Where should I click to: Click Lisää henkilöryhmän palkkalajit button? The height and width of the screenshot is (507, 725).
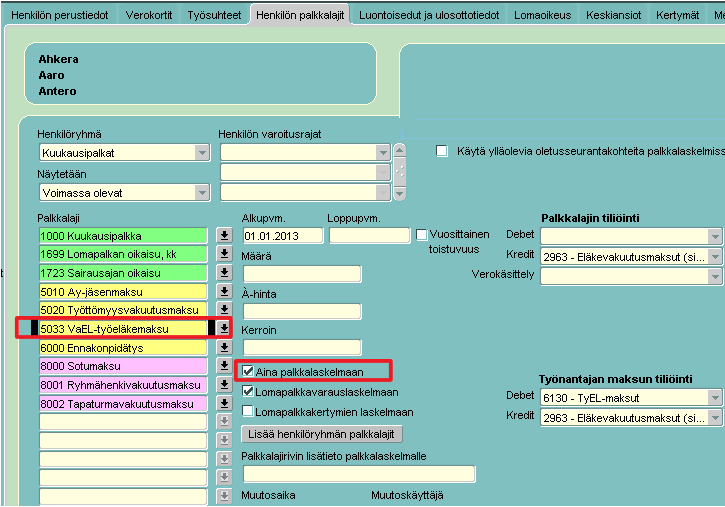(x=322, y=434)
